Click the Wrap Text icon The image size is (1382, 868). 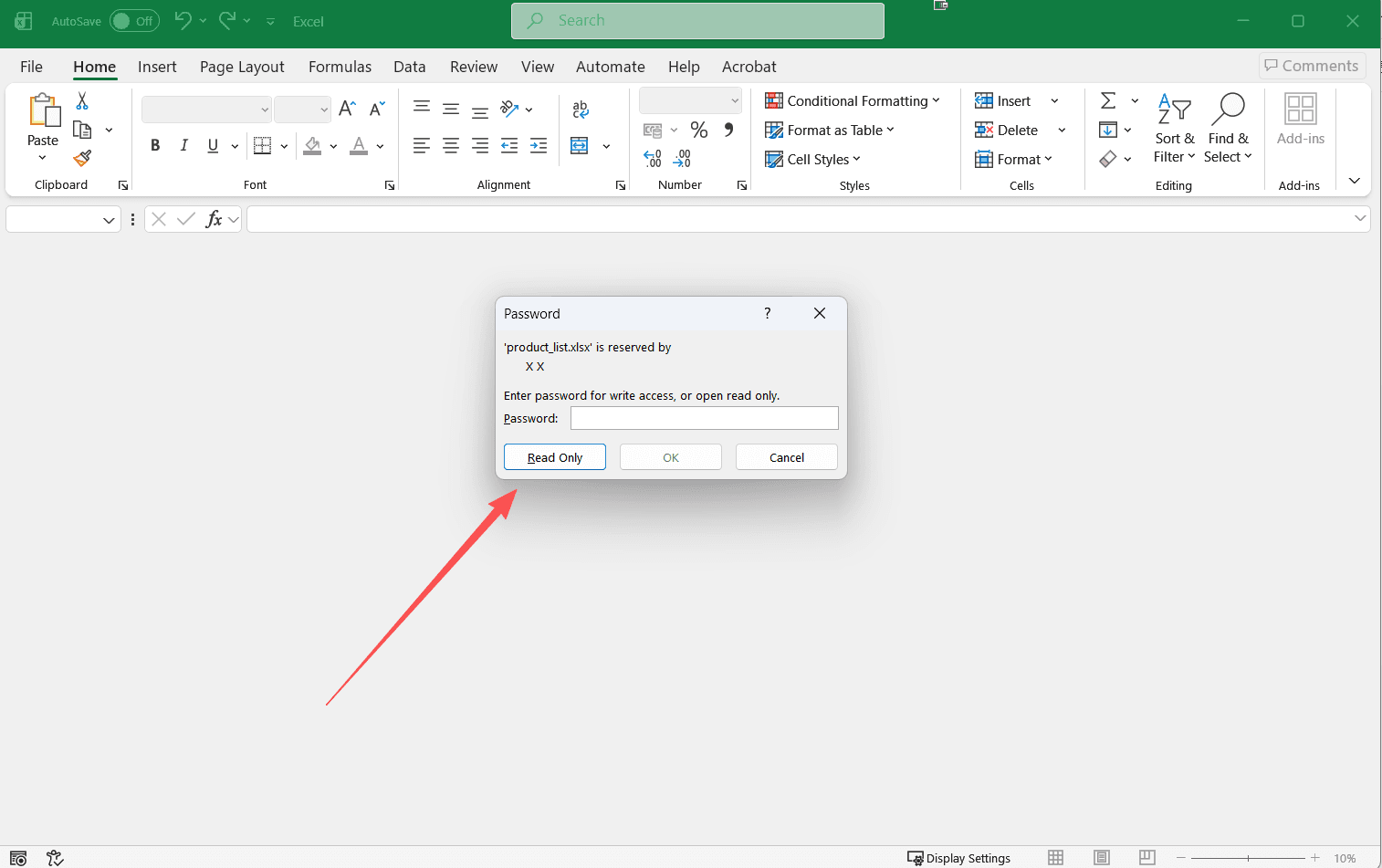coord(580,110)
